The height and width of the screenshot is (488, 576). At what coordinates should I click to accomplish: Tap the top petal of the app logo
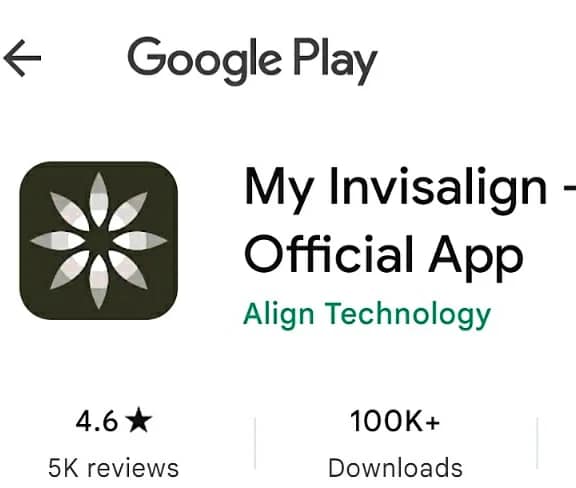(x=98, y=200)
